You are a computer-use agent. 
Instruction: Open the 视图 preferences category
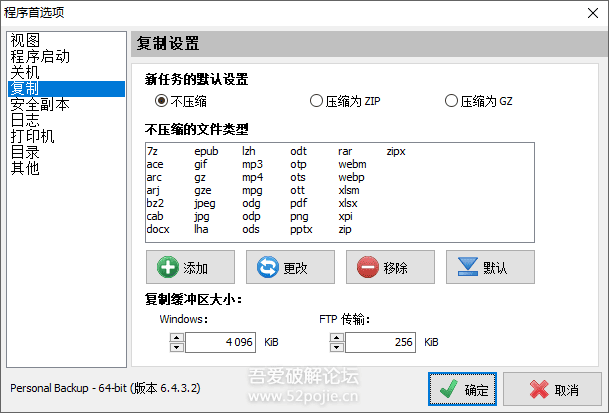tap(25, 41)
